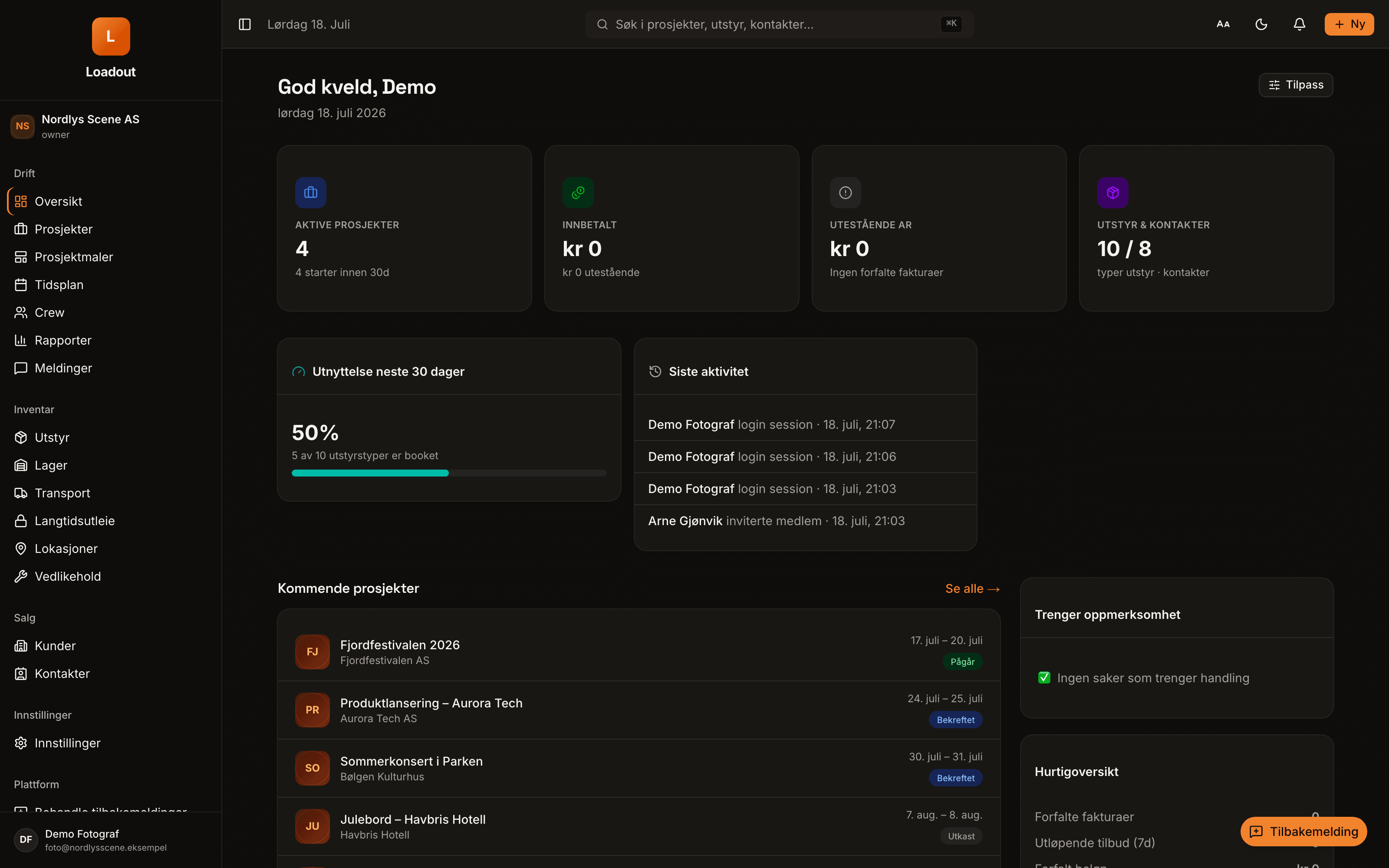Open the notifications bell

click(x=1300, y=24)
